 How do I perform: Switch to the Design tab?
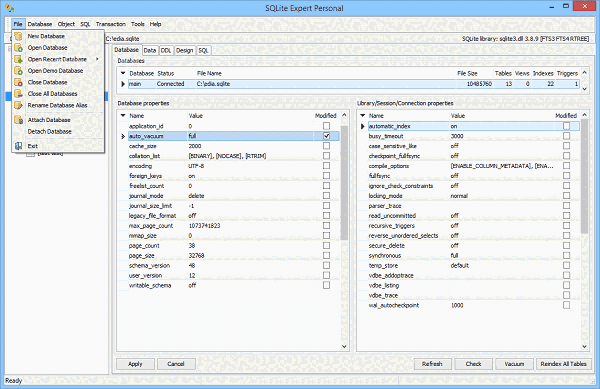coord(184,50)
